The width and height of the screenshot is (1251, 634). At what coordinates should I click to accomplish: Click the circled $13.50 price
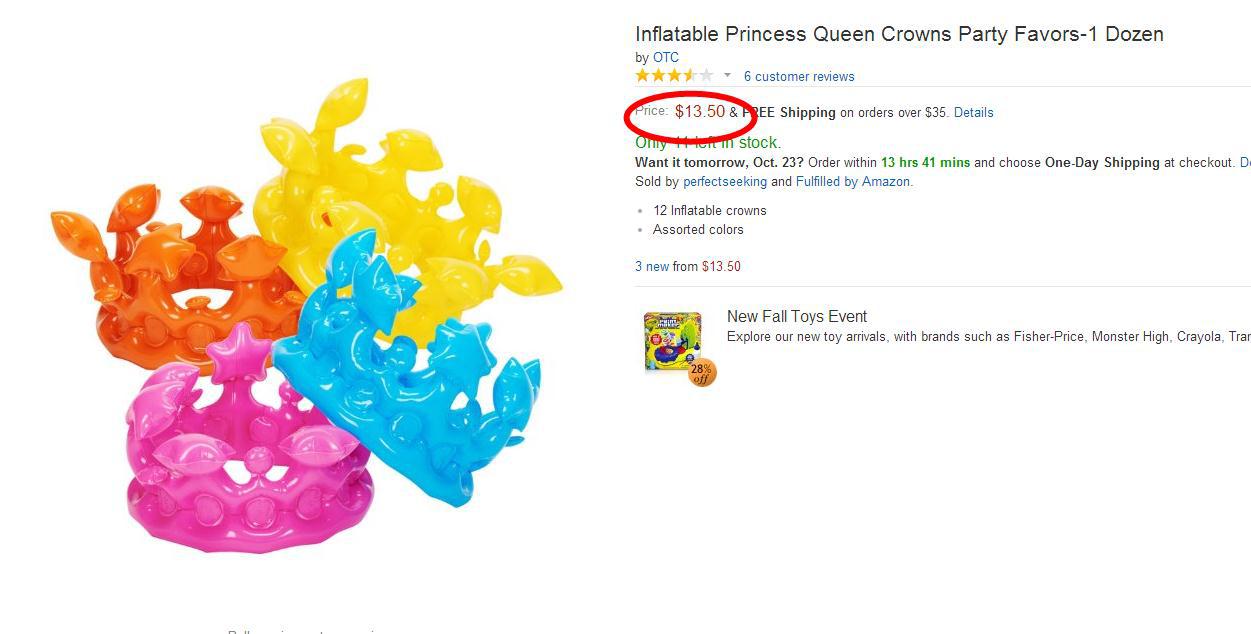[x=700, y=112]
